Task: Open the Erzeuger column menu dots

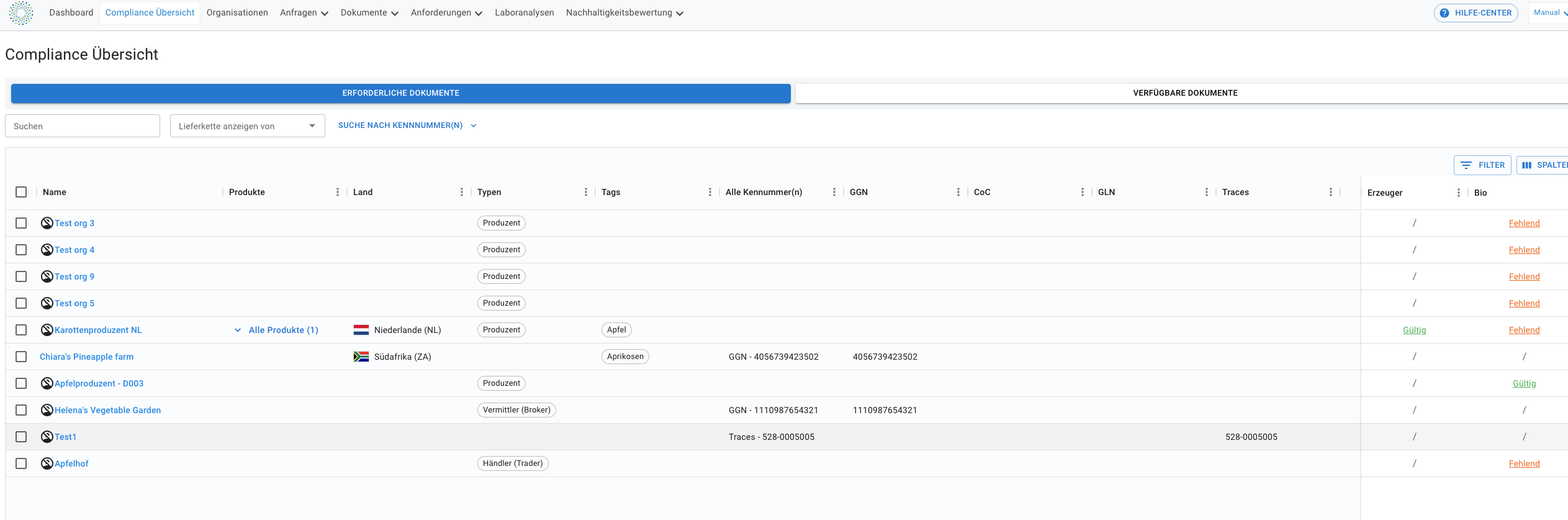Action: (1459, 193)
